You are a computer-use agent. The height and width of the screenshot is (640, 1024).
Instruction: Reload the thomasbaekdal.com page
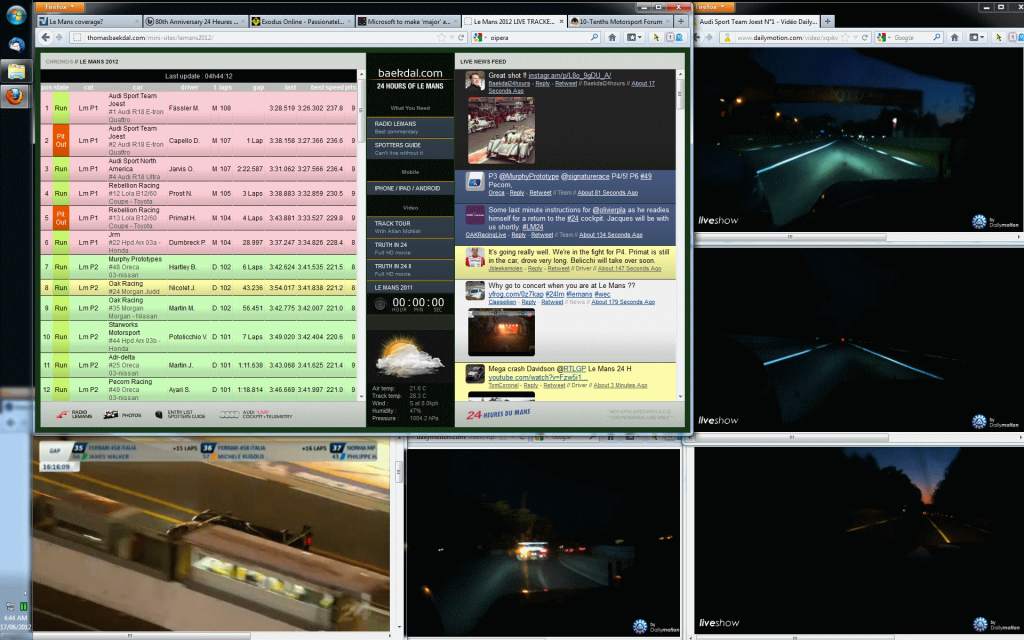pyautogui.click(x=461, y=38)
